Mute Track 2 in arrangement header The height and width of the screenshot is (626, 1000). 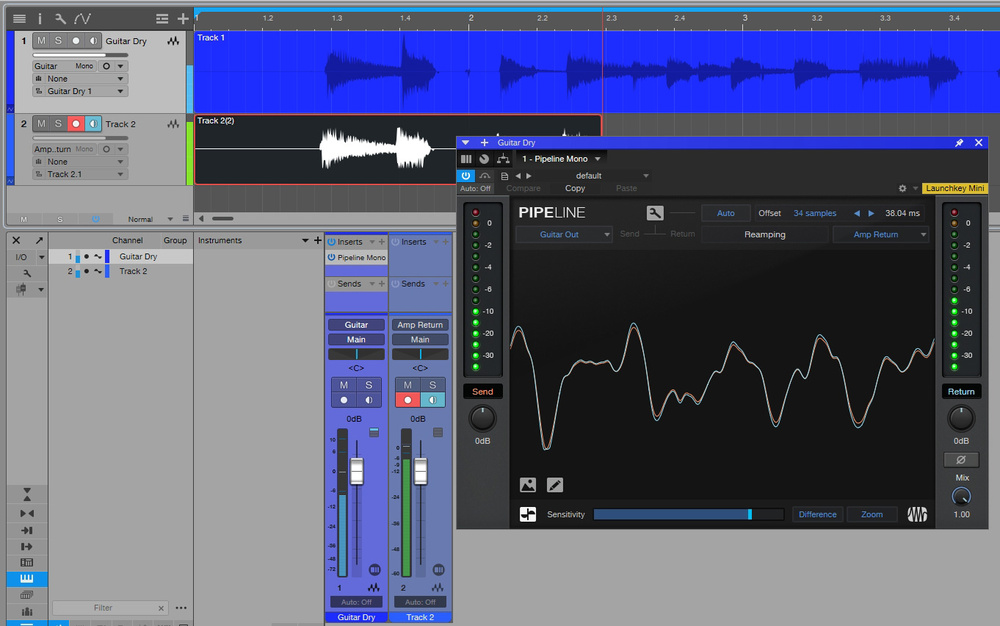click(41, 124)
